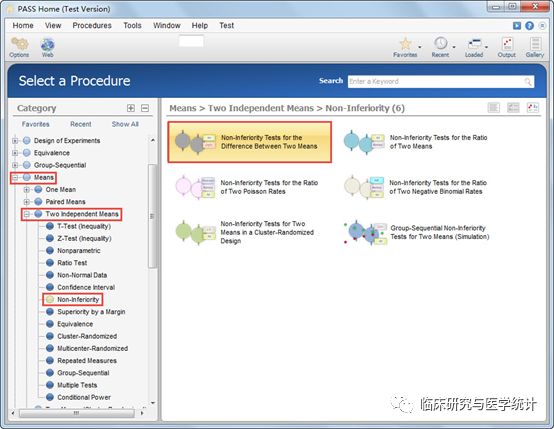The height and width of the screenshot is (429, 554).
Task: Switch to icon tile view
Action: (532, 107)
